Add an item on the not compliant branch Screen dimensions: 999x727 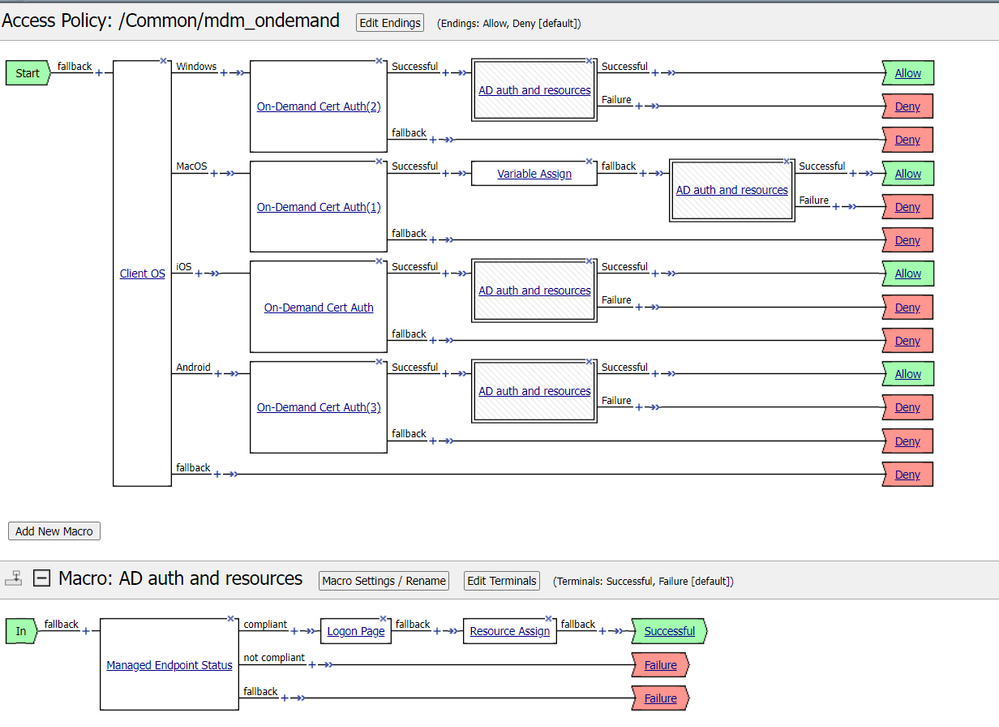[312, 665]
